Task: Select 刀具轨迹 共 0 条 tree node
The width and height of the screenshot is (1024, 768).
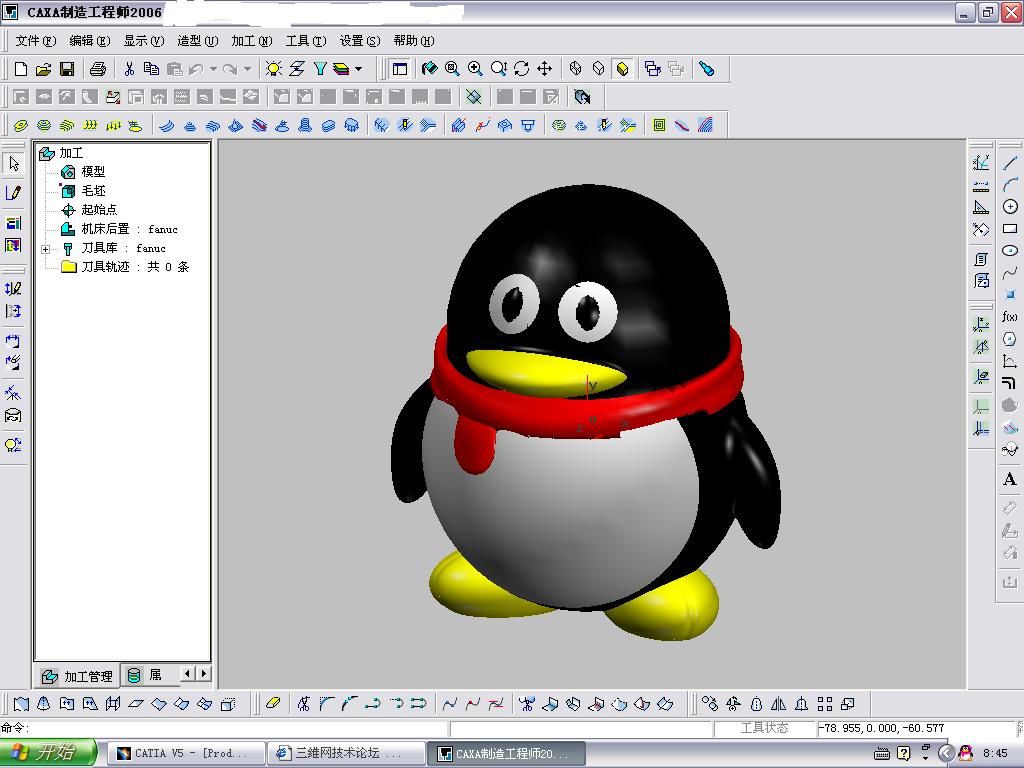Action: (135, 266)
